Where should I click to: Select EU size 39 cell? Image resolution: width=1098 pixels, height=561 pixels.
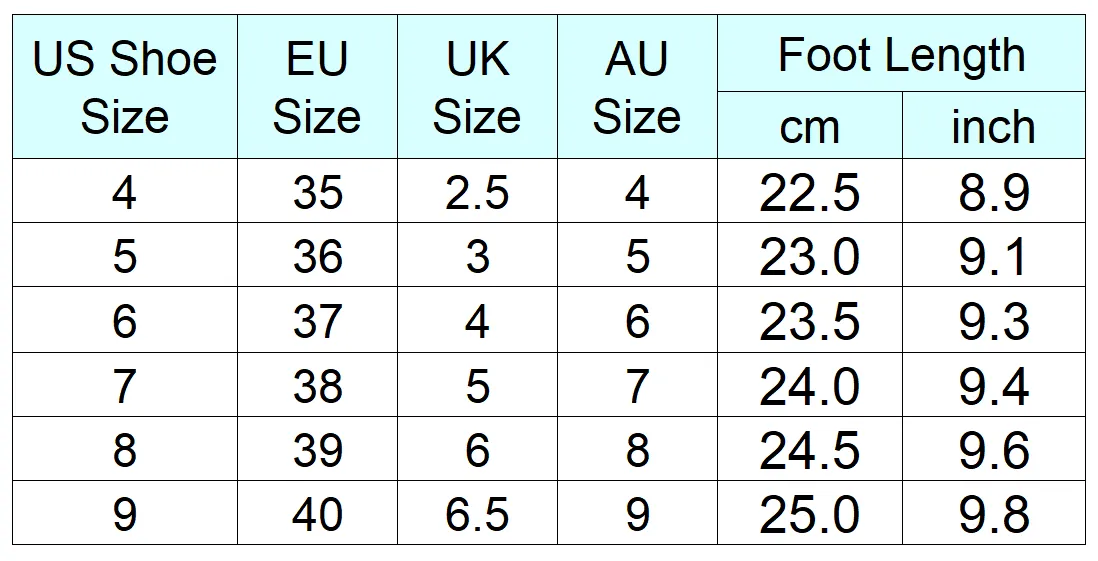point(317,449)
